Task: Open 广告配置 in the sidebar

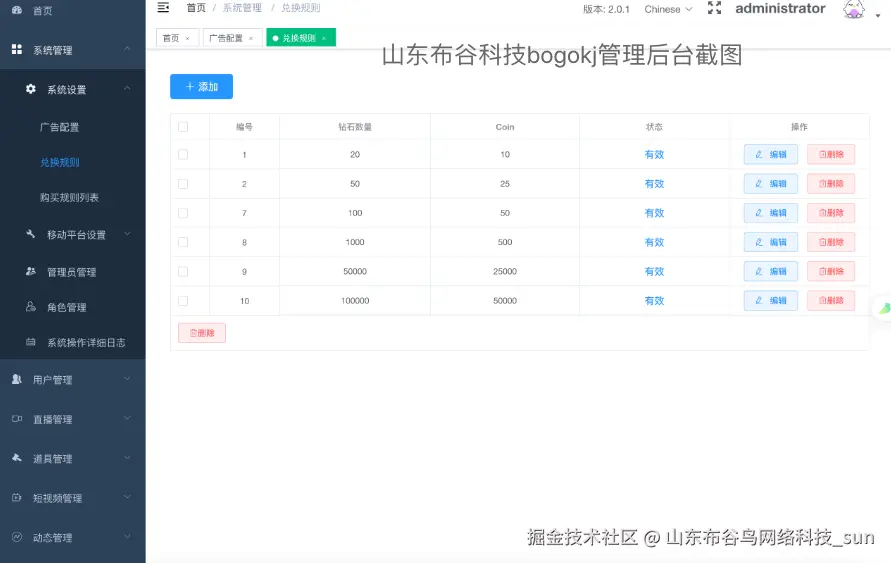Action: [x=60, y=127]
